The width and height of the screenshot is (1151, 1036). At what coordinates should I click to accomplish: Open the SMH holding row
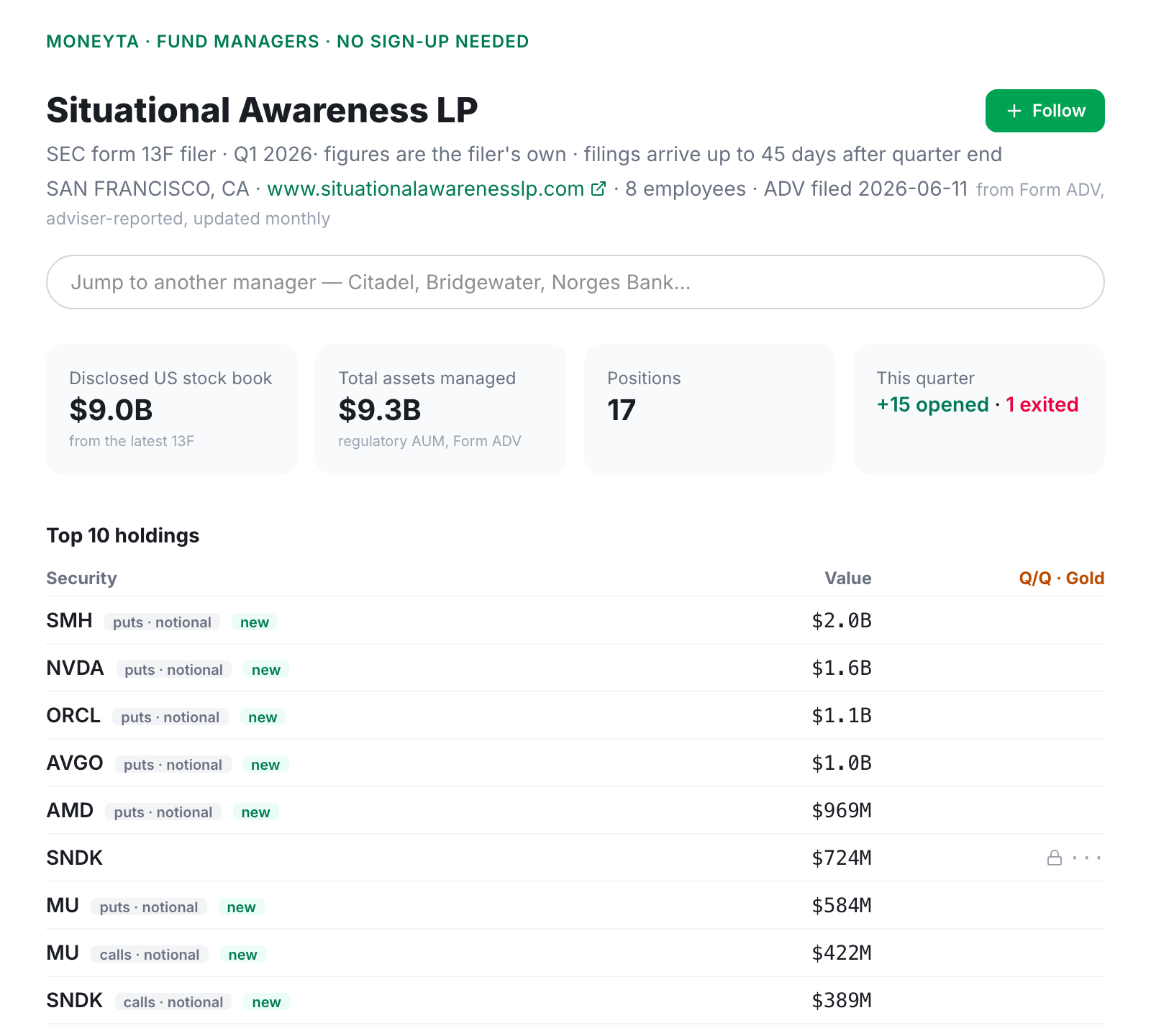[575, 620]
